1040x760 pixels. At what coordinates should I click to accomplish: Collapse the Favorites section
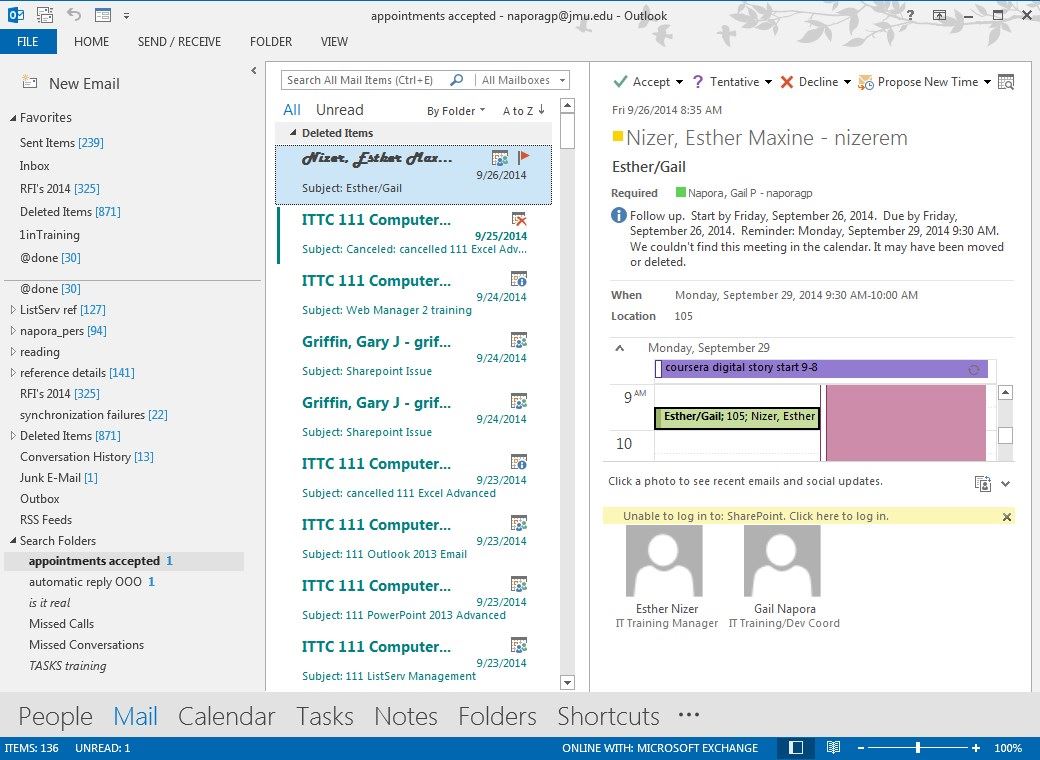coord(13,118)
